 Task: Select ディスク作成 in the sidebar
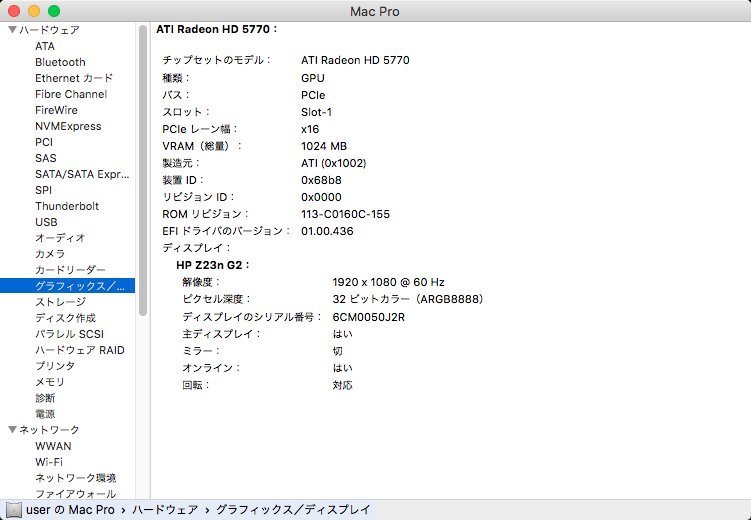pos(66,318)
